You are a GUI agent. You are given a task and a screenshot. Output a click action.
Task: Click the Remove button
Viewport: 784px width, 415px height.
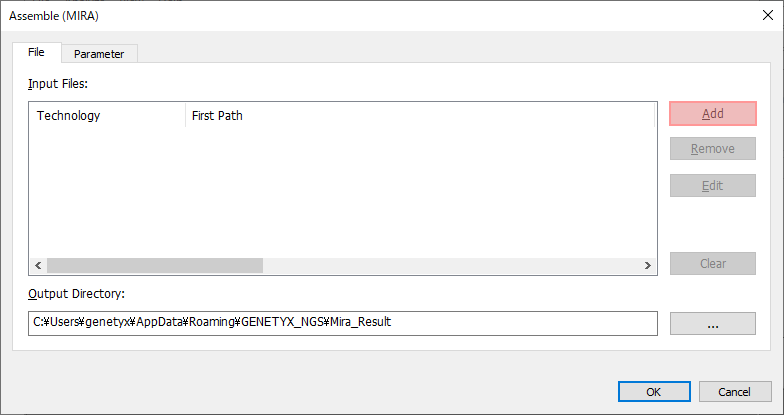click(712, 148)
